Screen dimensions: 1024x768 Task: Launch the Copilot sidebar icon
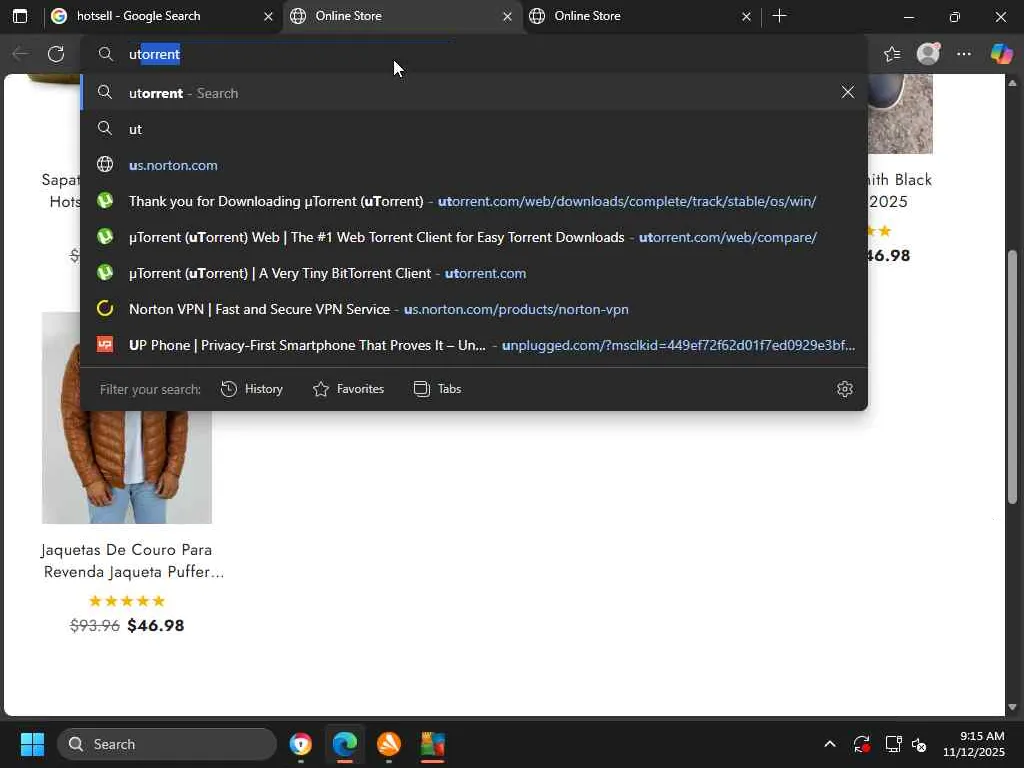pyautogui.click(x=1001, y=54)
